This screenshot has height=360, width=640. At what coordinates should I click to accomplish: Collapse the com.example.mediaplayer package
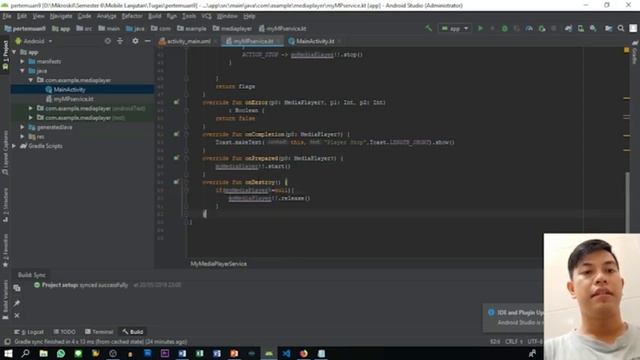31,80
